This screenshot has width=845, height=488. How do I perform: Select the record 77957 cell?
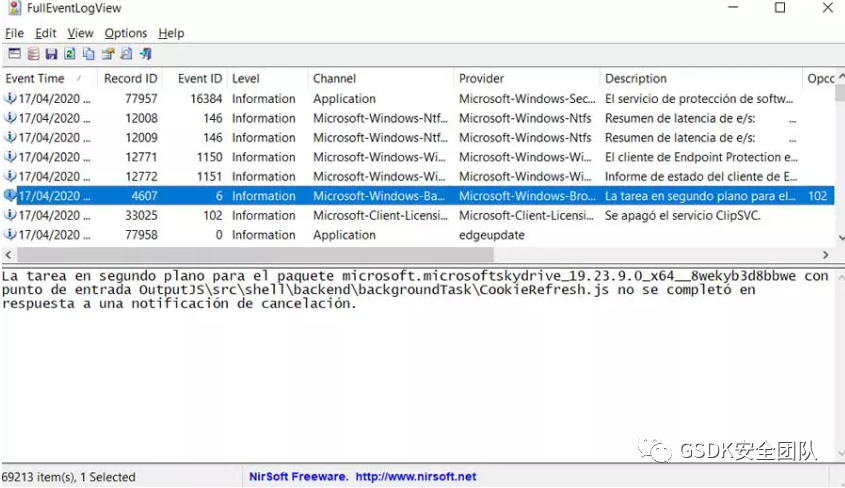[x=141, y=99]
